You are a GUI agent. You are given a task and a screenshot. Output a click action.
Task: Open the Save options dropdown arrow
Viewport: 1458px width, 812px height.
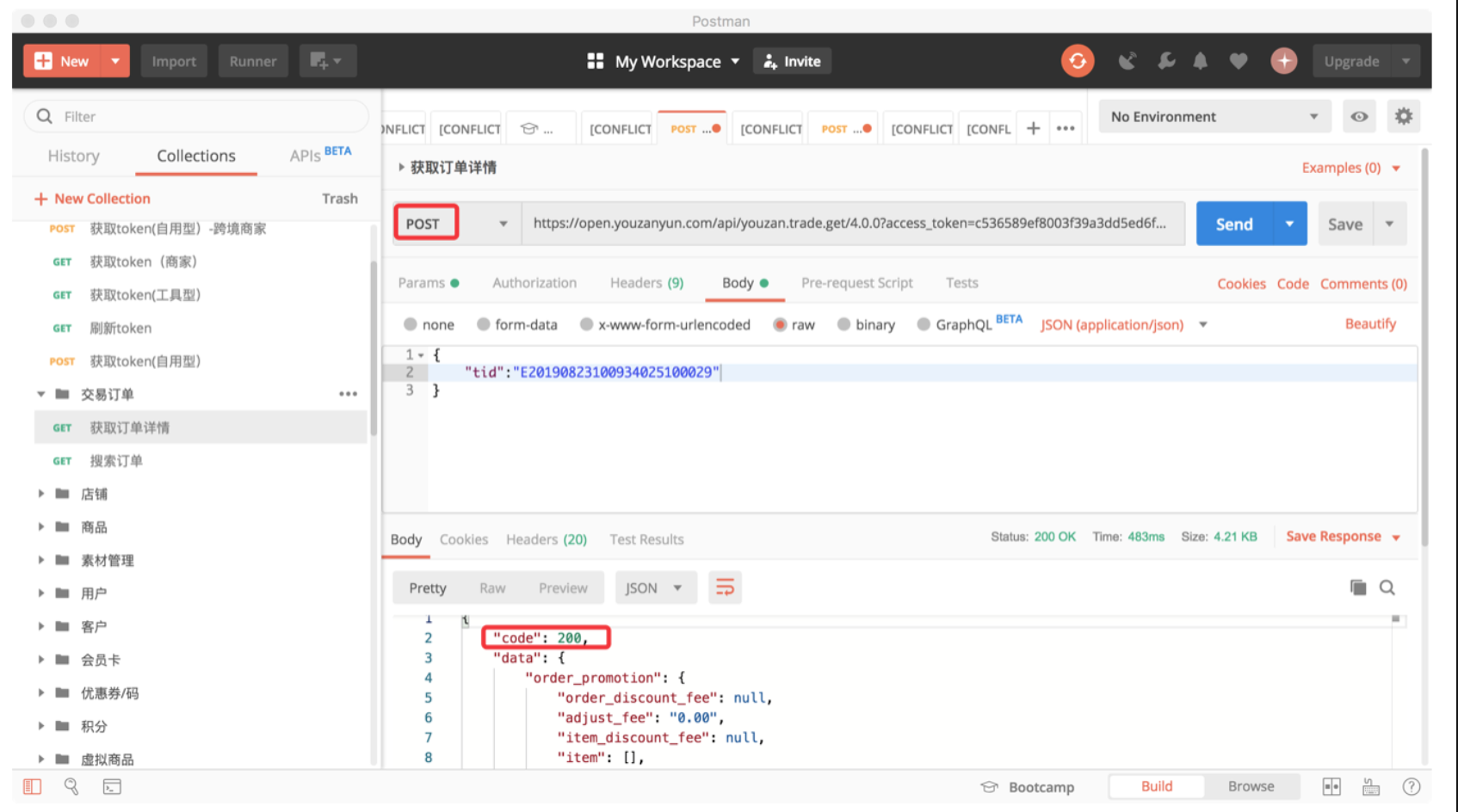(1389, 224)
